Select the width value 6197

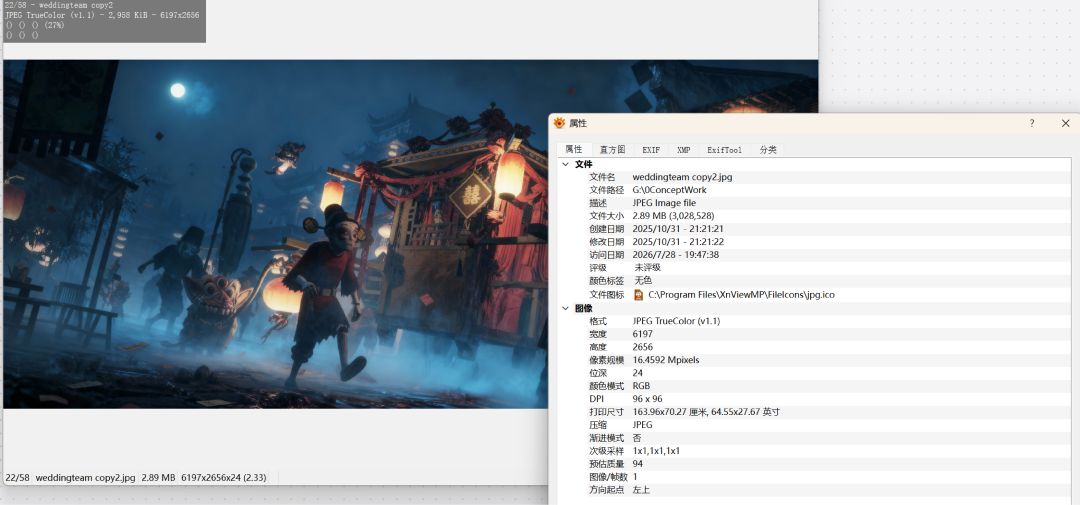point(643,334)
